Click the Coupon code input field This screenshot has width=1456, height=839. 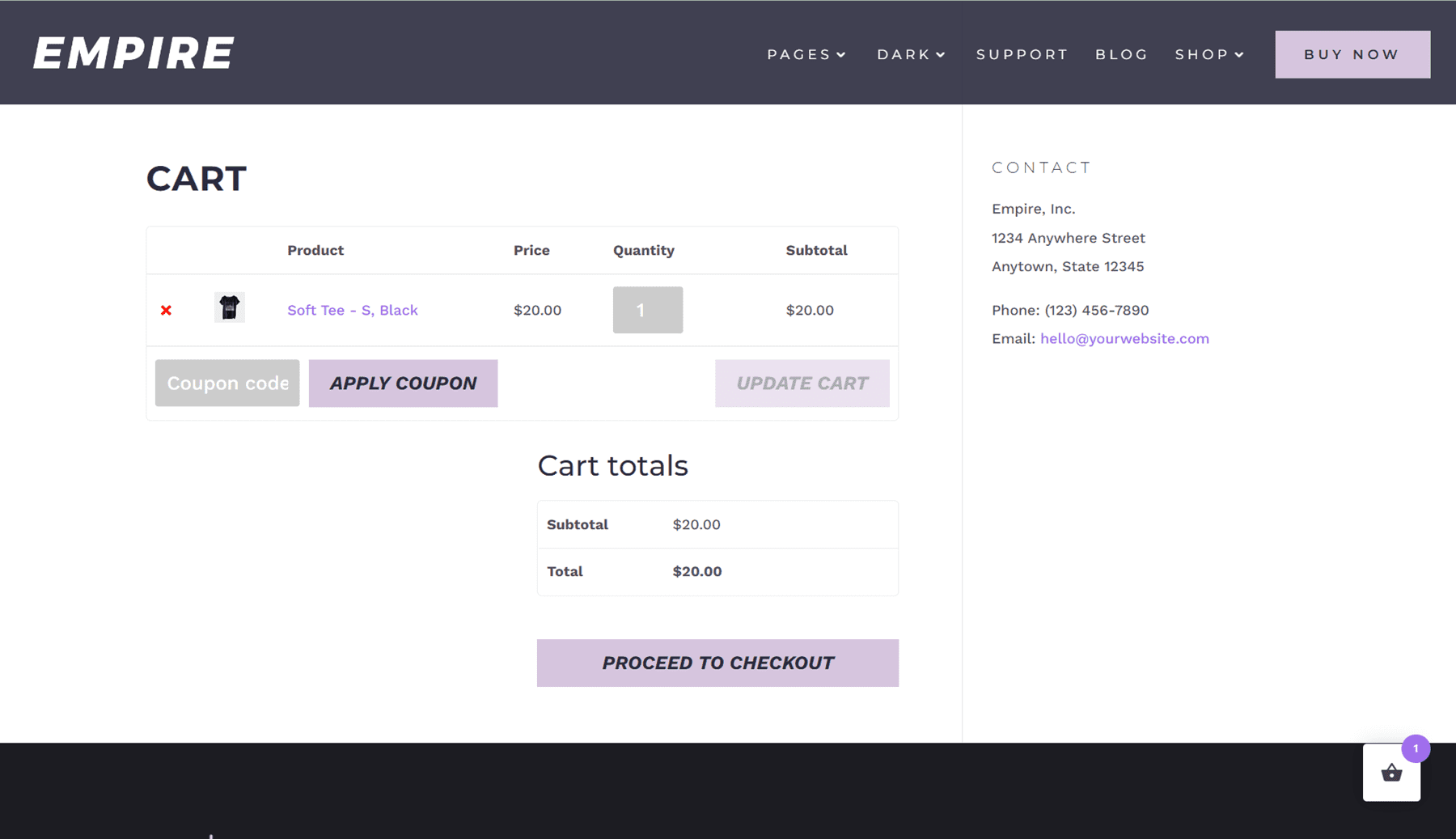pos(226,383)
